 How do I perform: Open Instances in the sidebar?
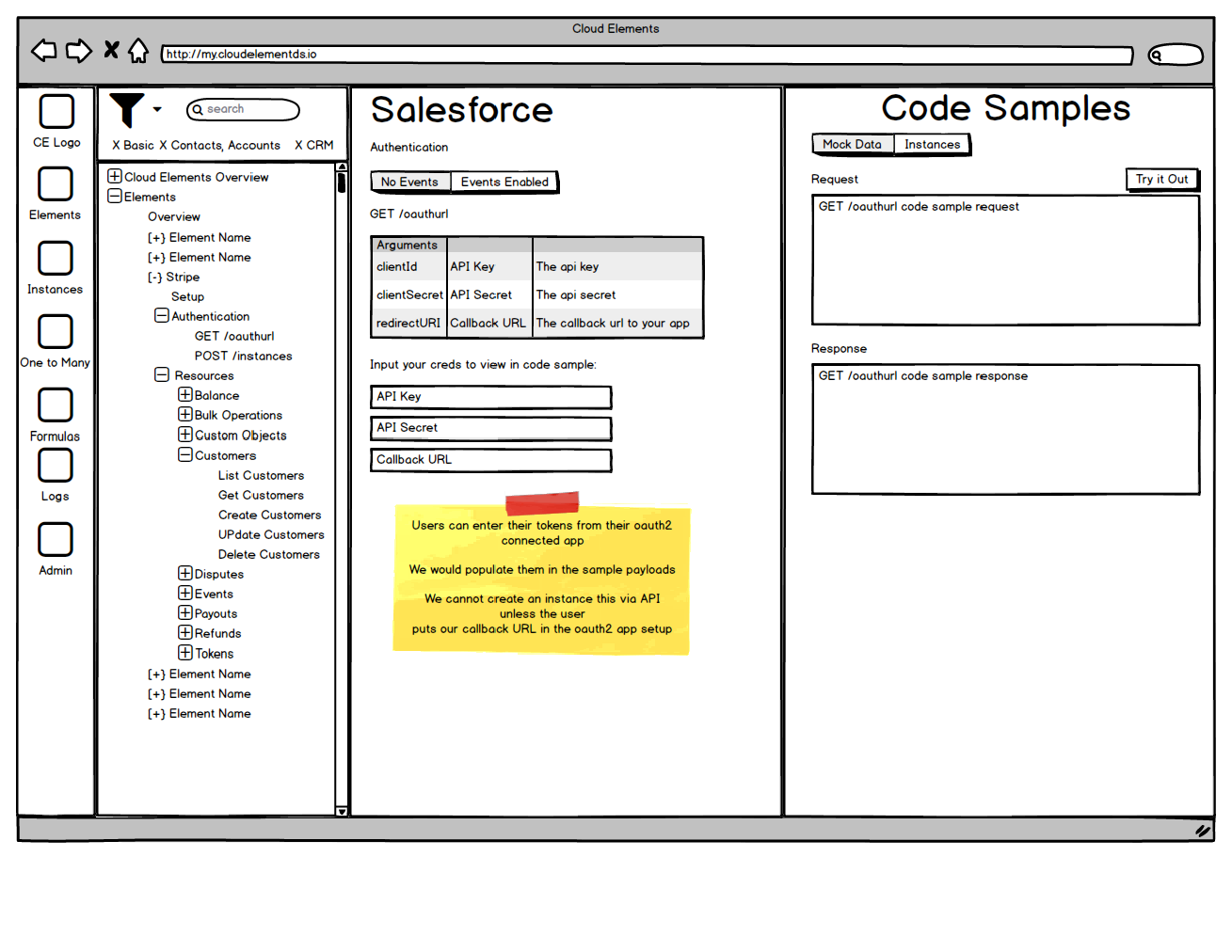click(x=56, y=258)
